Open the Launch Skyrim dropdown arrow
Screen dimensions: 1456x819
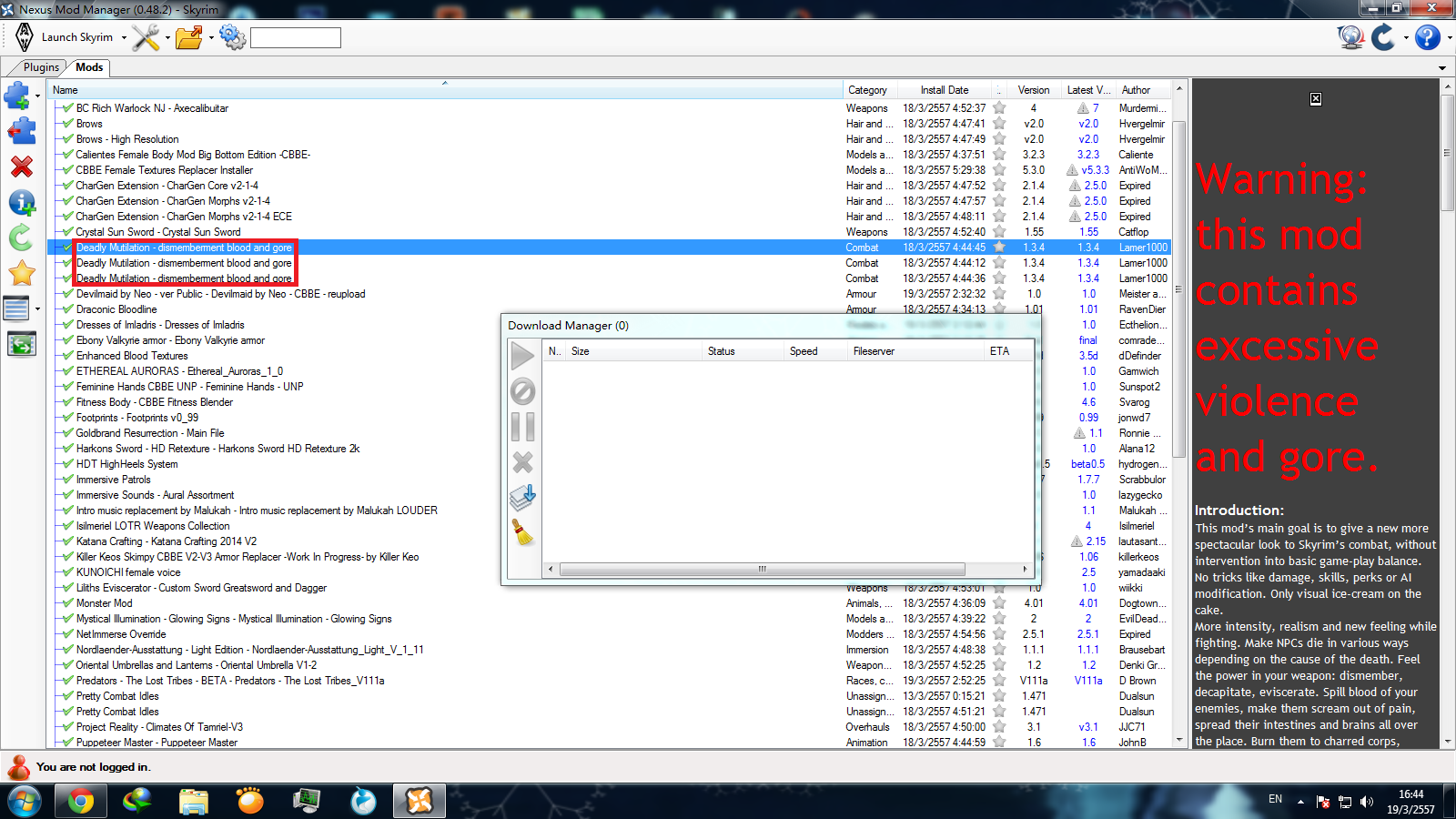click(124, 38)
